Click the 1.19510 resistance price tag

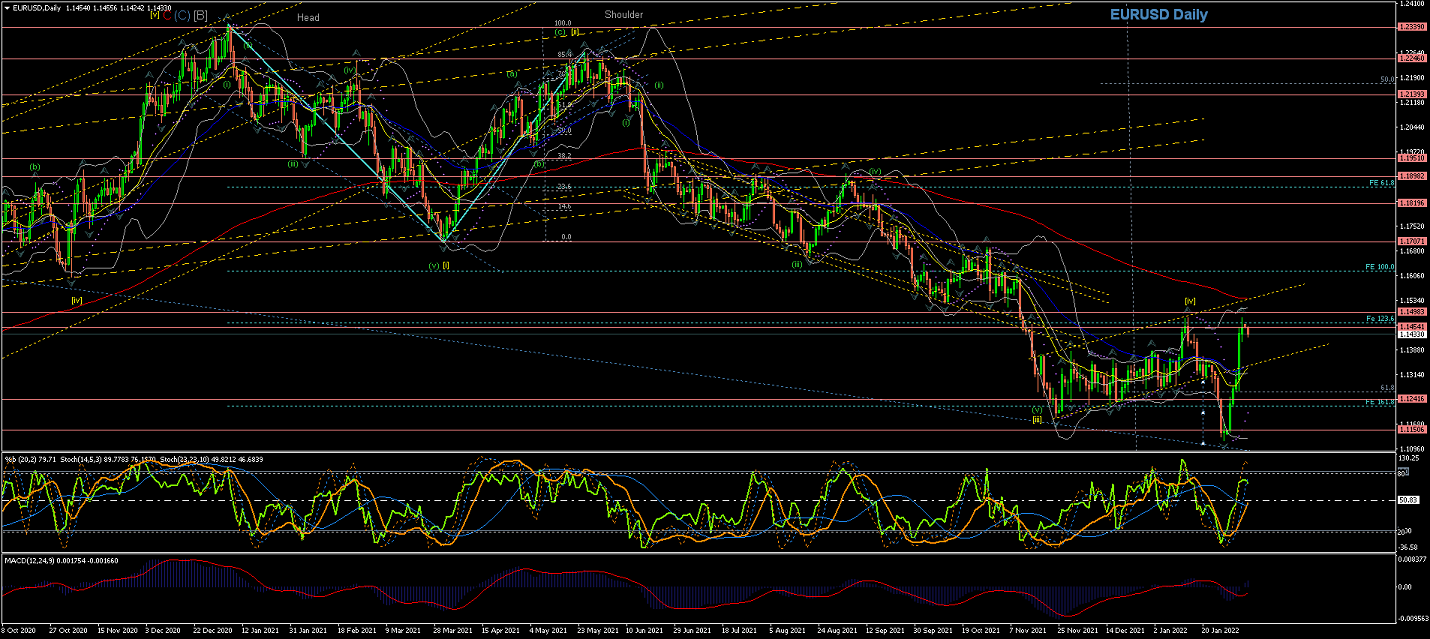pos(1411,158)
